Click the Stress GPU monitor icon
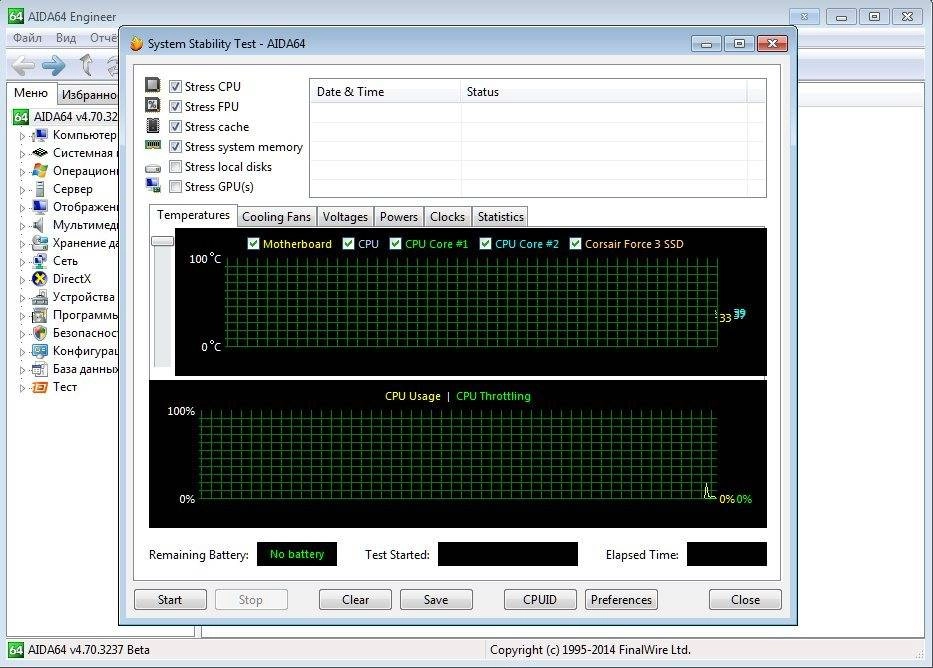The height and width of the screenshot is (668, 933). 153,185
